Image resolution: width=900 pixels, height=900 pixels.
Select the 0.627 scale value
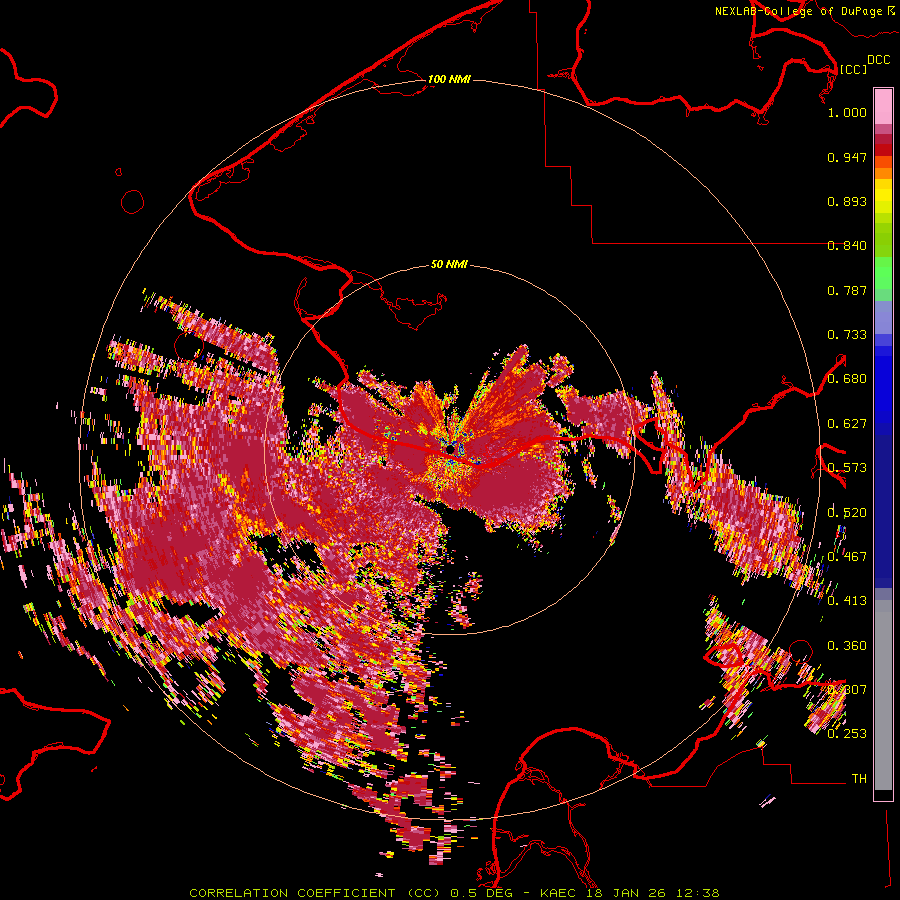pyautogui.click(x=847, y=424)
